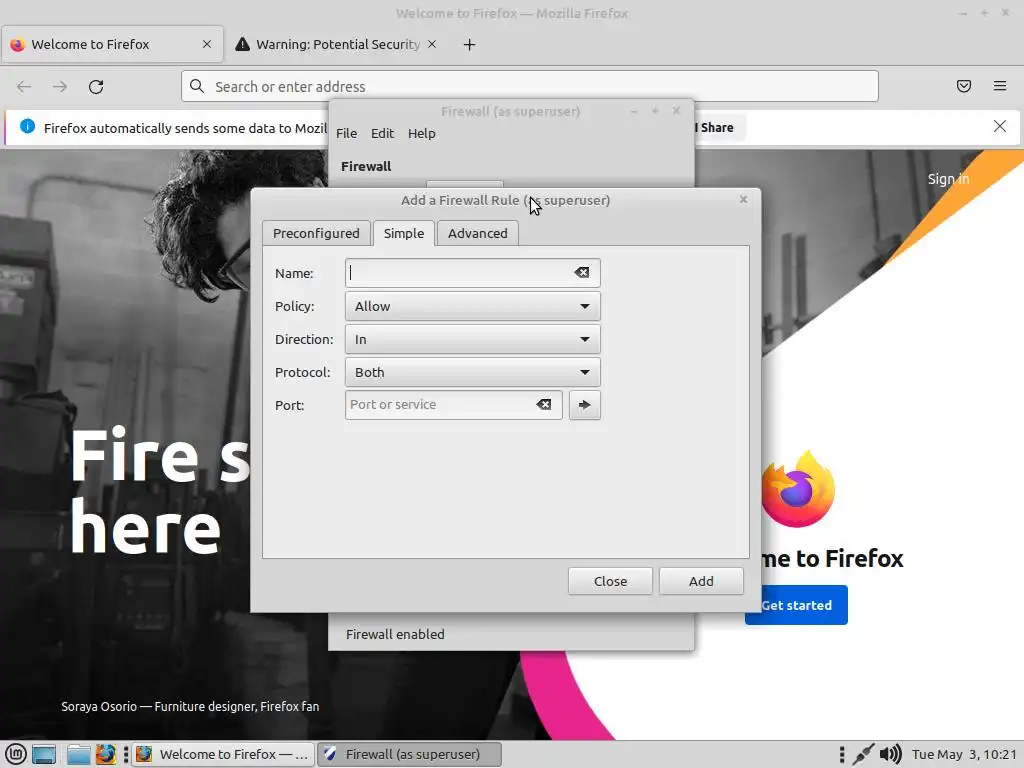Click the Save to Pocket icon
Viewport: 1024px width, 768px height.
pos(964,86)
